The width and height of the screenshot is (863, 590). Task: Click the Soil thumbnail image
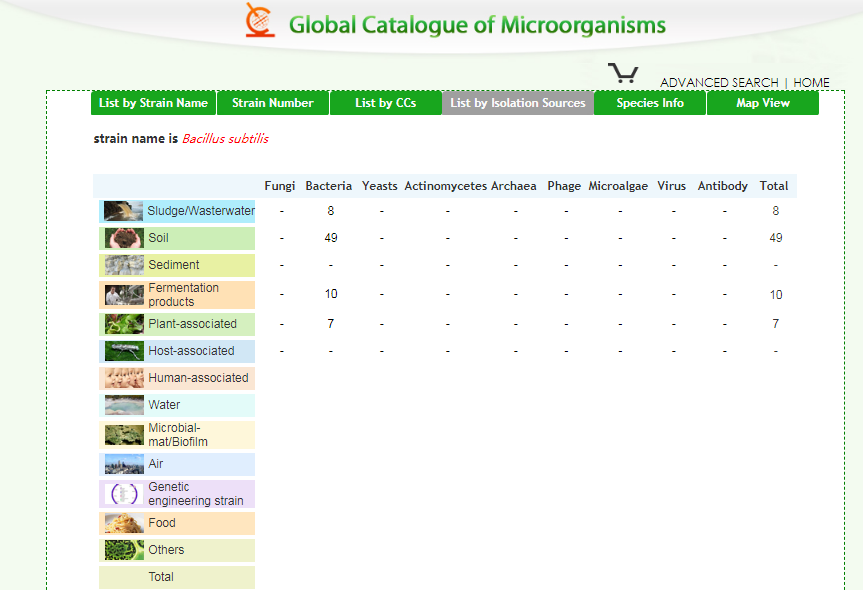pos(124,238)
